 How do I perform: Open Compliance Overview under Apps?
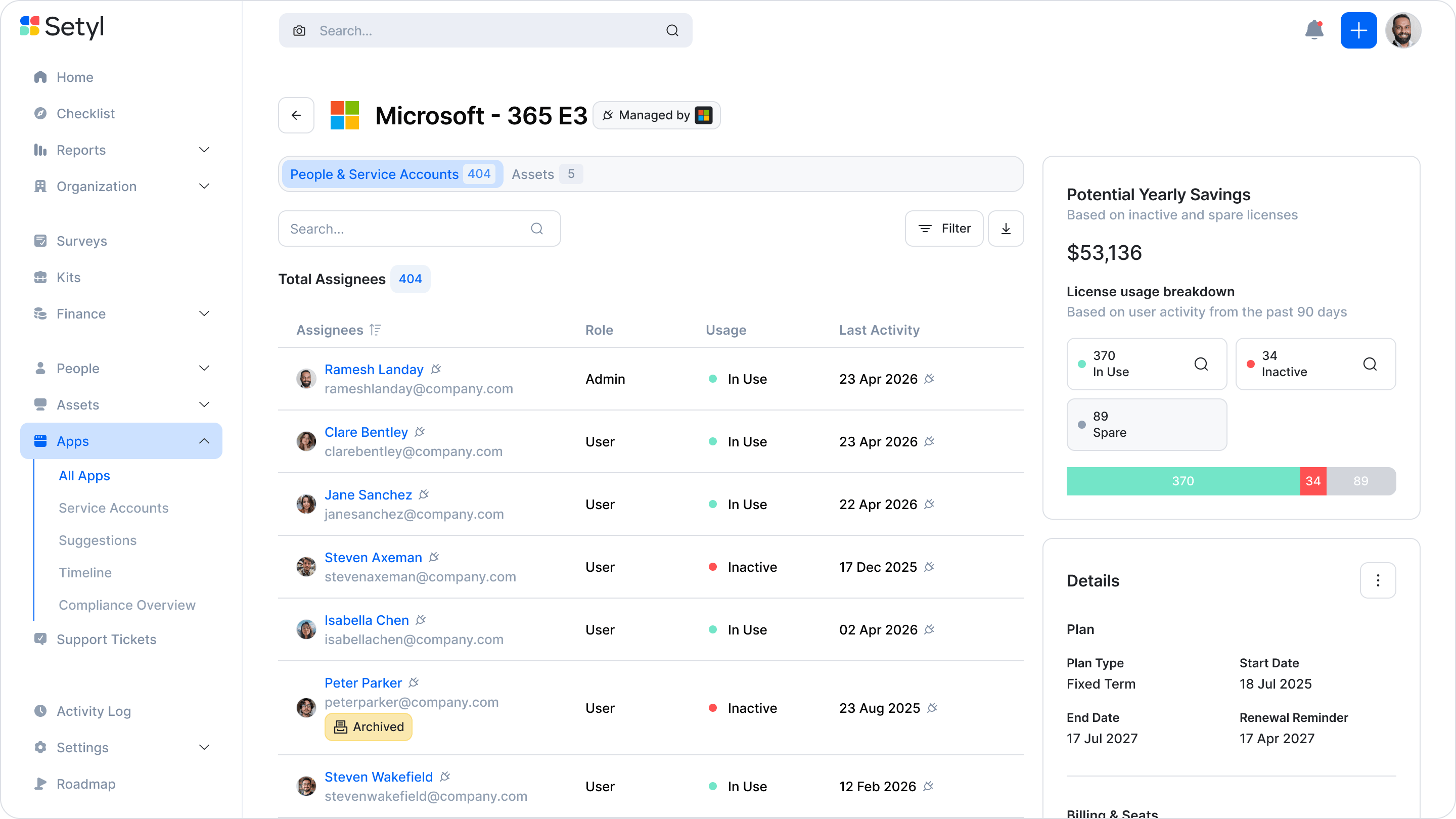click(x=127, y=605)
